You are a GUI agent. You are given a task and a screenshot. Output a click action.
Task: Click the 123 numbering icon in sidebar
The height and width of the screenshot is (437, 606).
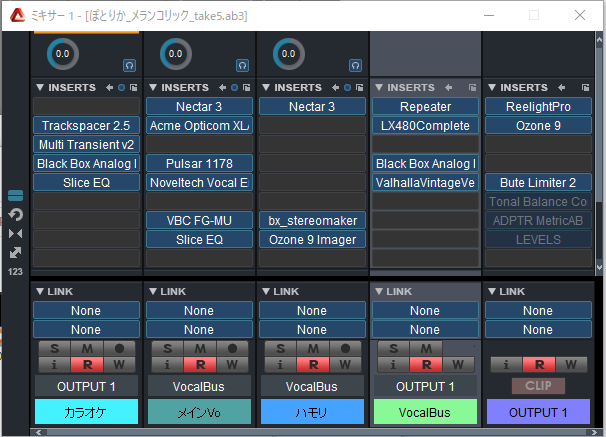tap(15, 272)
